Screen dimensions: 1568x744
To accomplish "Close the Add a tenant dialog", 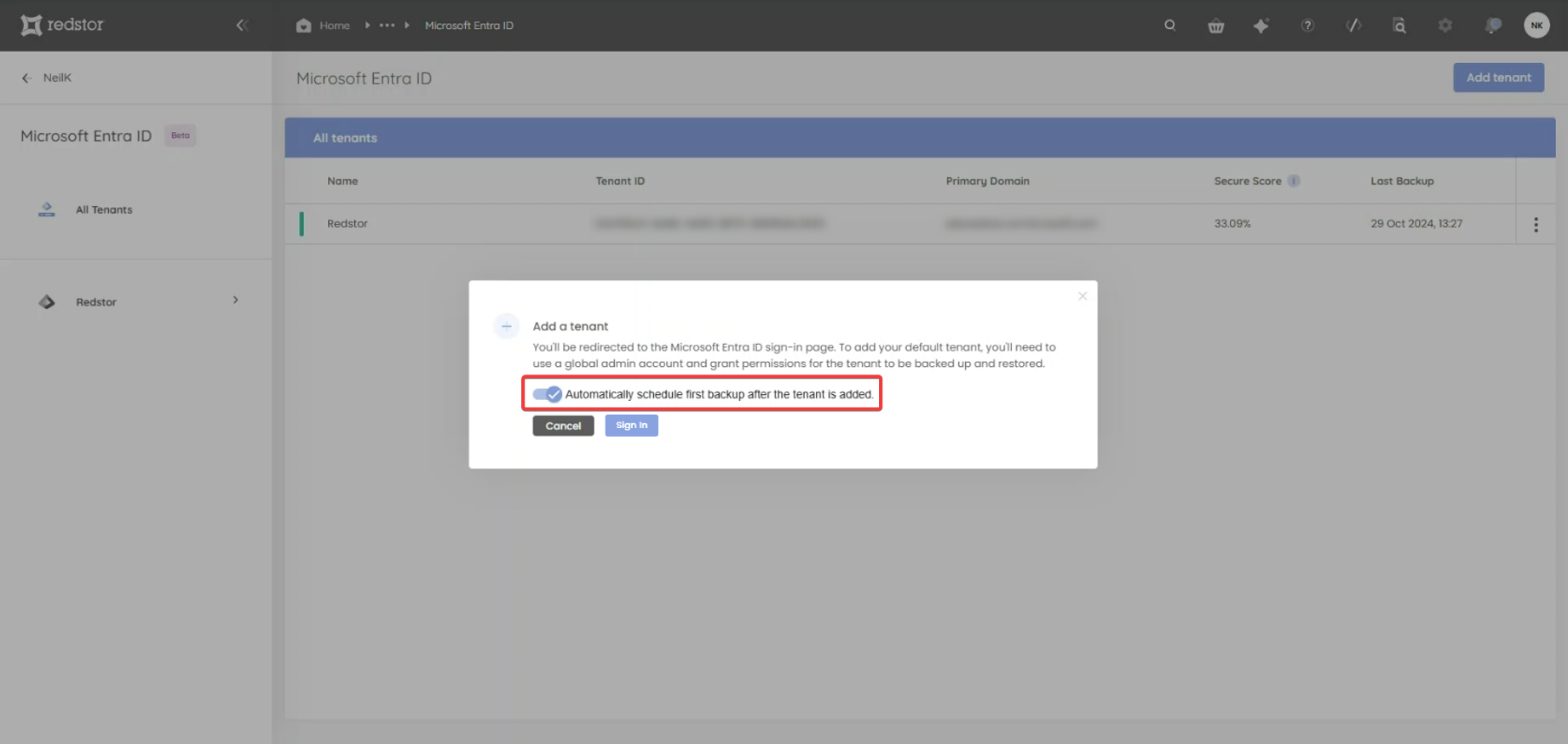I will pyautogui.click(x=1083, y=296).
